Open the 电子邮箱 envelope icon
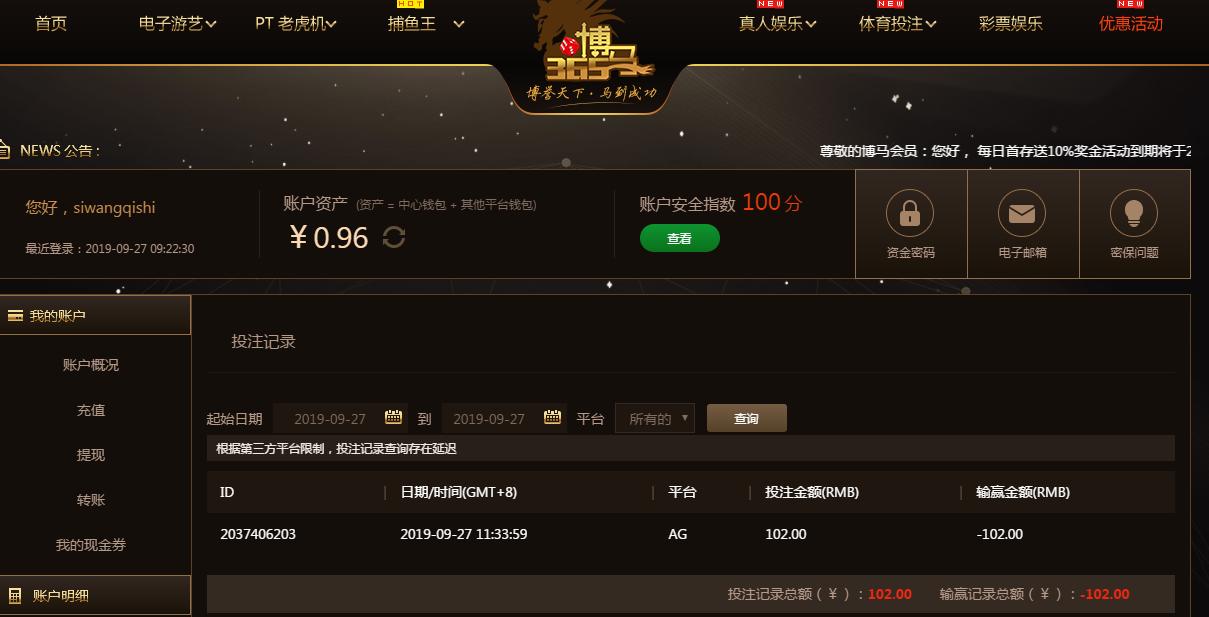Screen dimensions: 1209x617 coord(1022,213)
